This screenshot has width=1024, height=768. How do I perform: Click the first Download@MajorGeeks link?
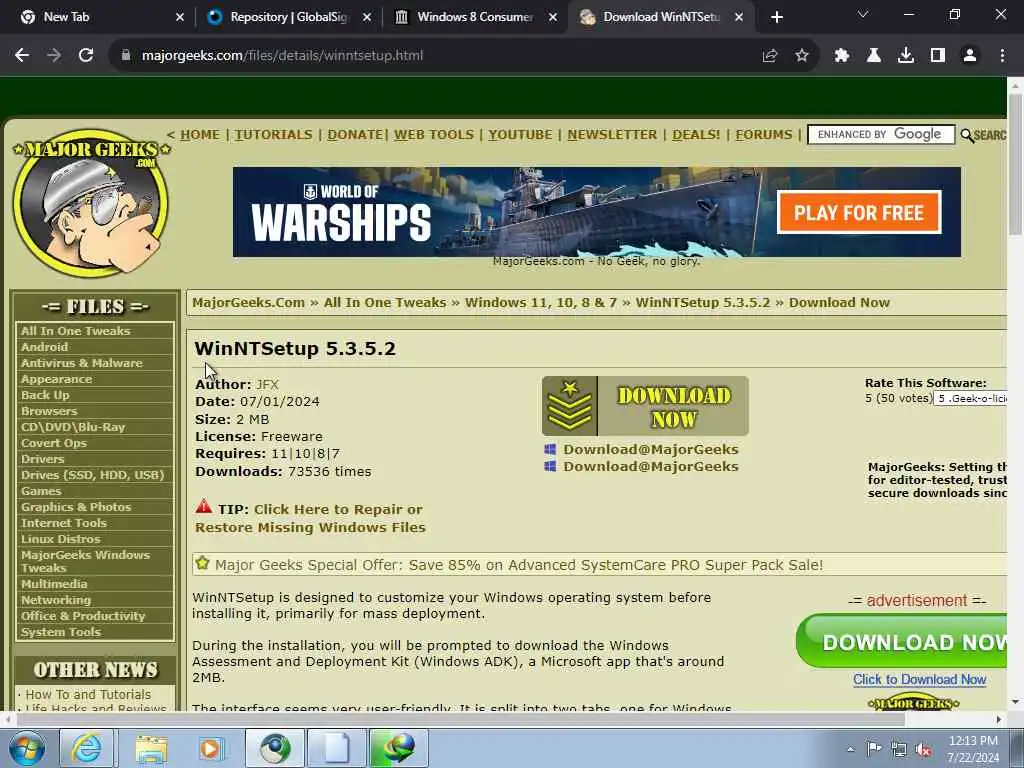[x=650, y=449]
